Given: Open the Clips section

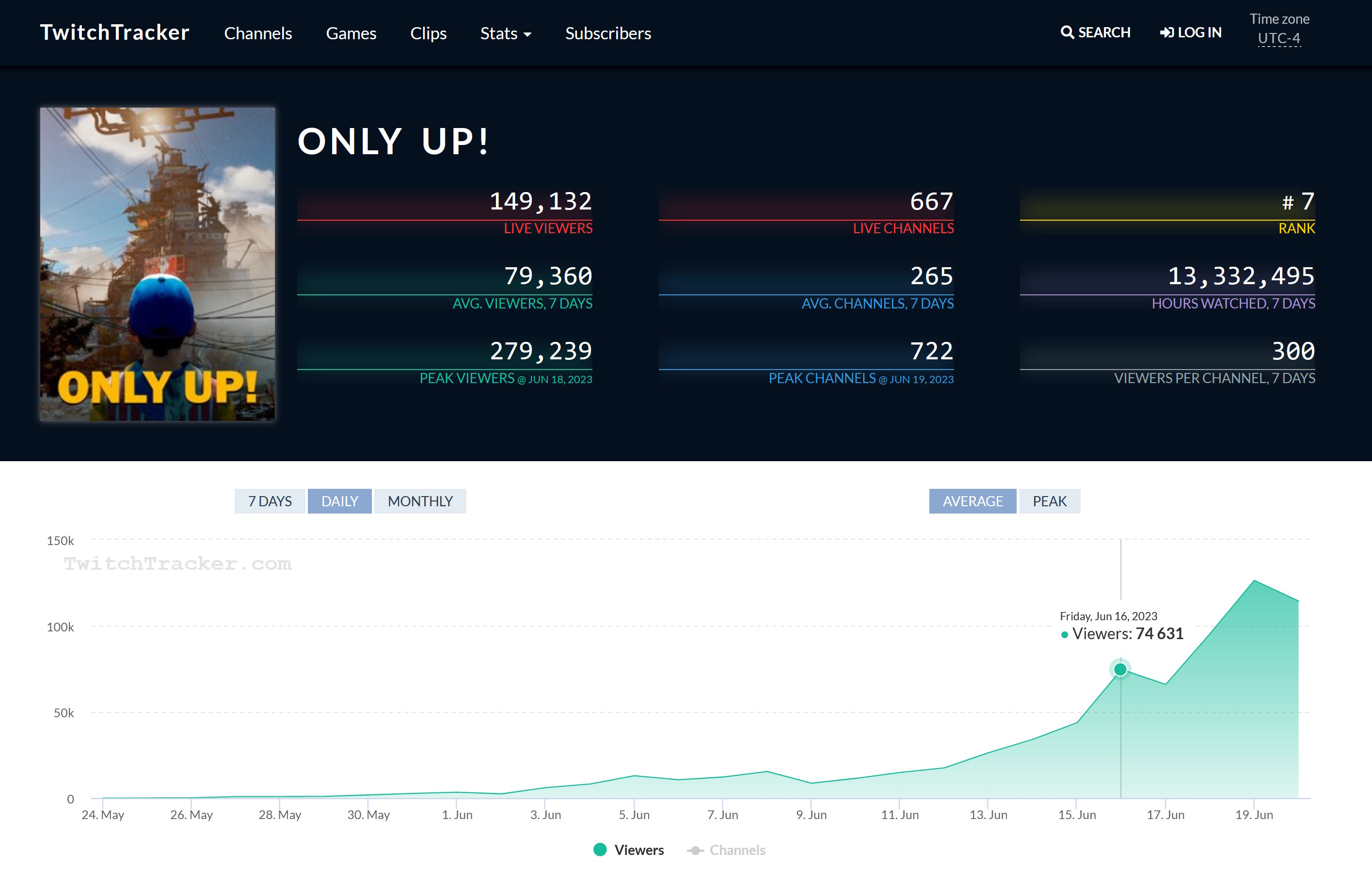Looking at the screenshot, I should pyautogui.click(x=428, y=33).
